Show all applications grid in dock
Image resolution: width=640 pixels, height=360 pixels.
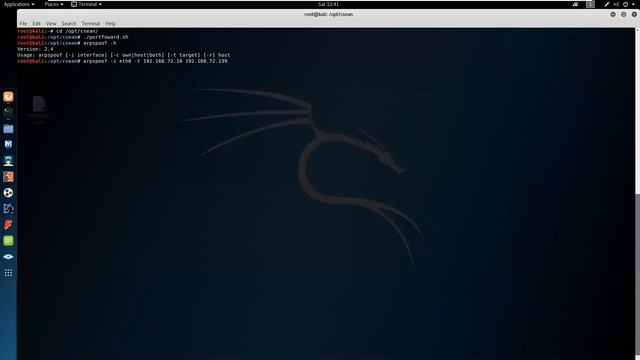[8, 273]
